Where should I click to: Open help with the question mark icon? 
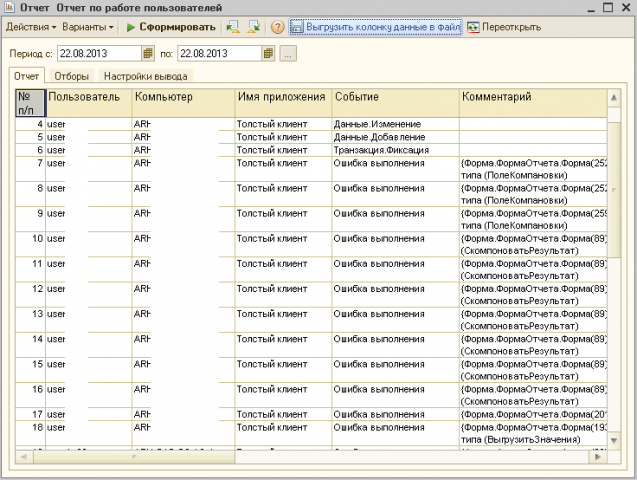(x=278, y=27)
